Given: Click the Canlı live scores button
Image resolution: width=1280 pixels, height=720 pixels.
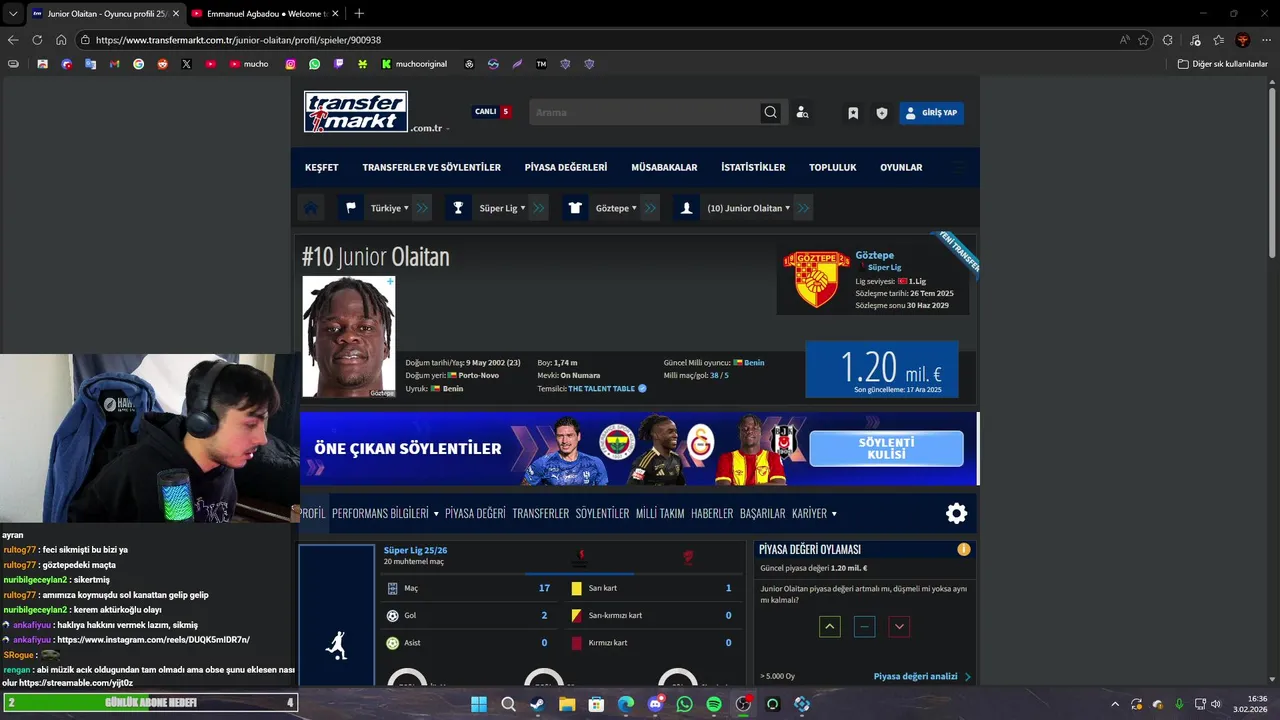Looking at the screenshot, I should [x=493, y=112].
